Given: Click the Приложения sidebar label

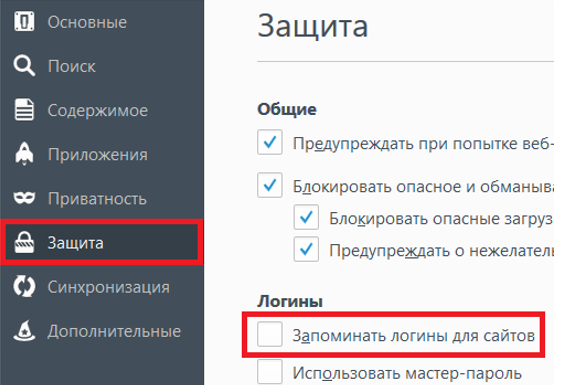Looking at the screenshot, I should (x=98, y=155).
